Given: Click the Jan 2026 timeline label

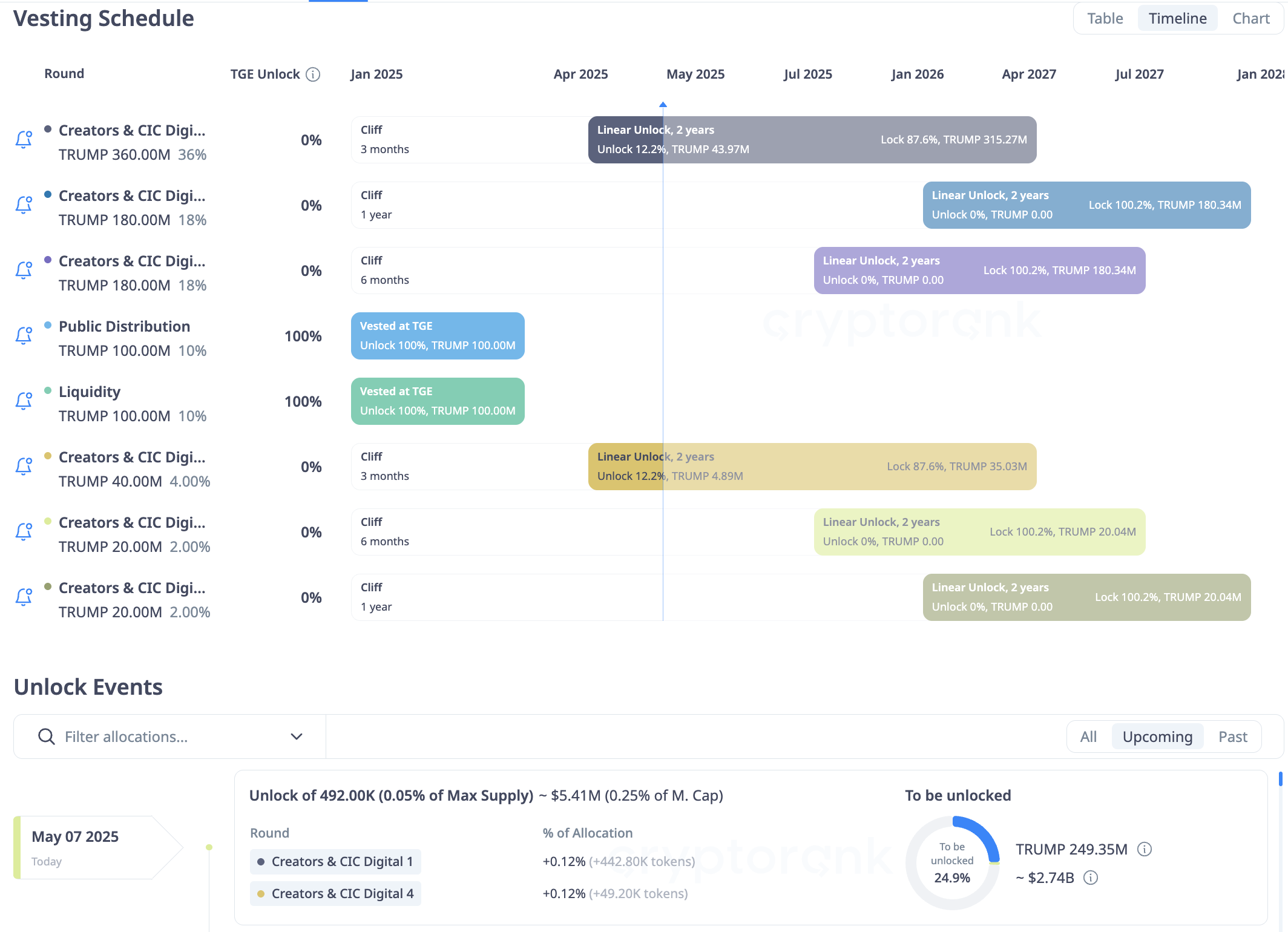Looking at the screenshot, I should click(917, 74).
